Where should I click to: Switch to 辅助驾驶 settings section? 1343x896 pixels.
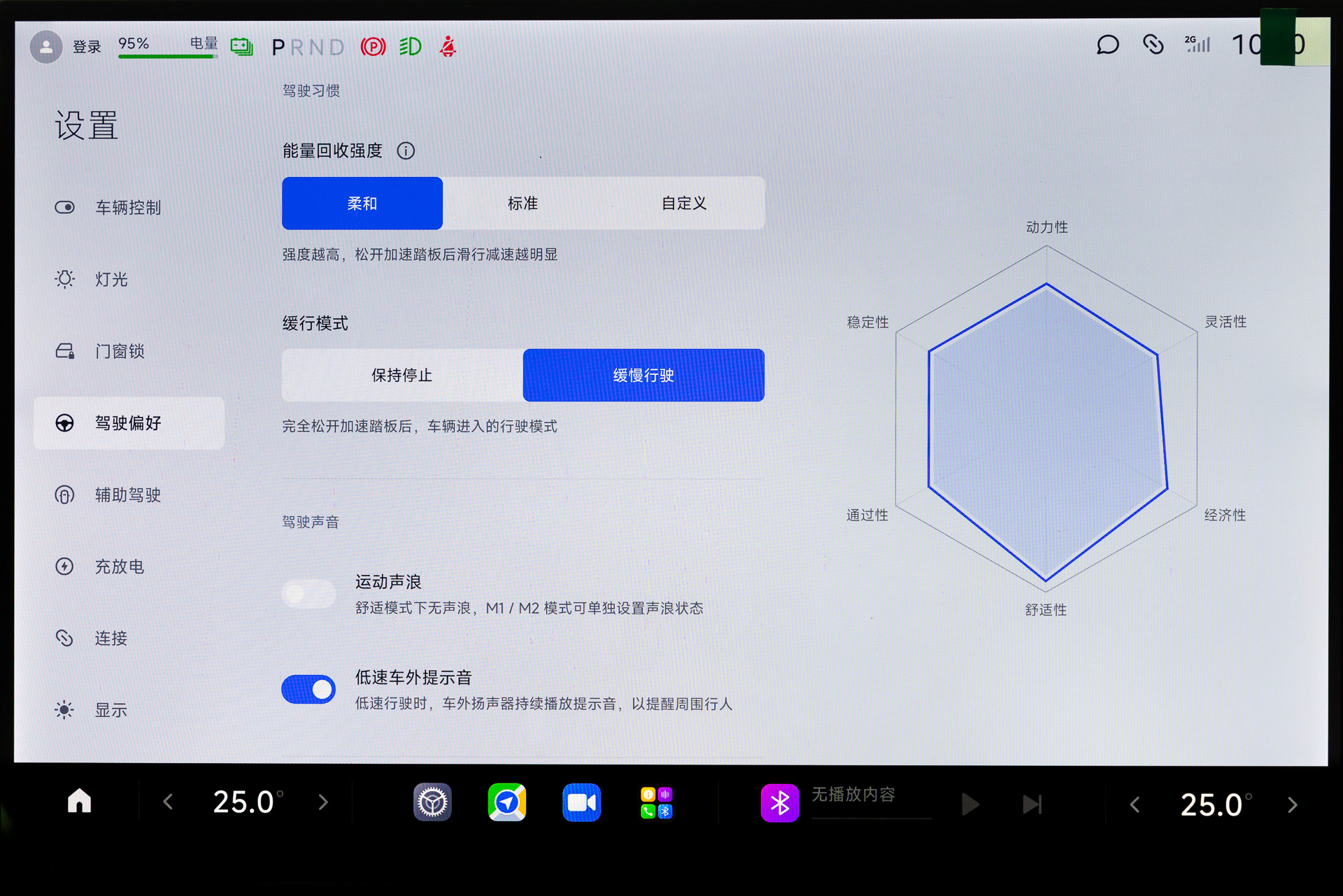click(x=128, y=495)
